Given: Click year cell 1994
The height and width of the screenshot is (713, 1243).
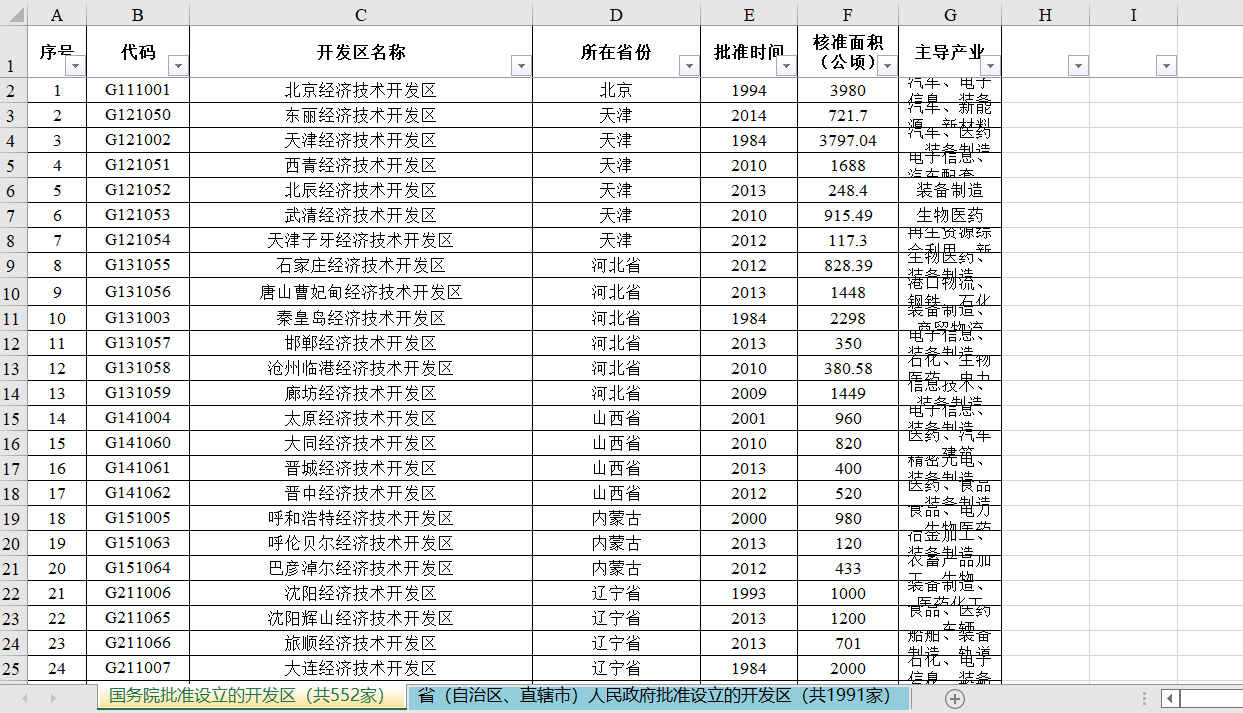Looking at the screenshot, I should [x=749, y=90].
